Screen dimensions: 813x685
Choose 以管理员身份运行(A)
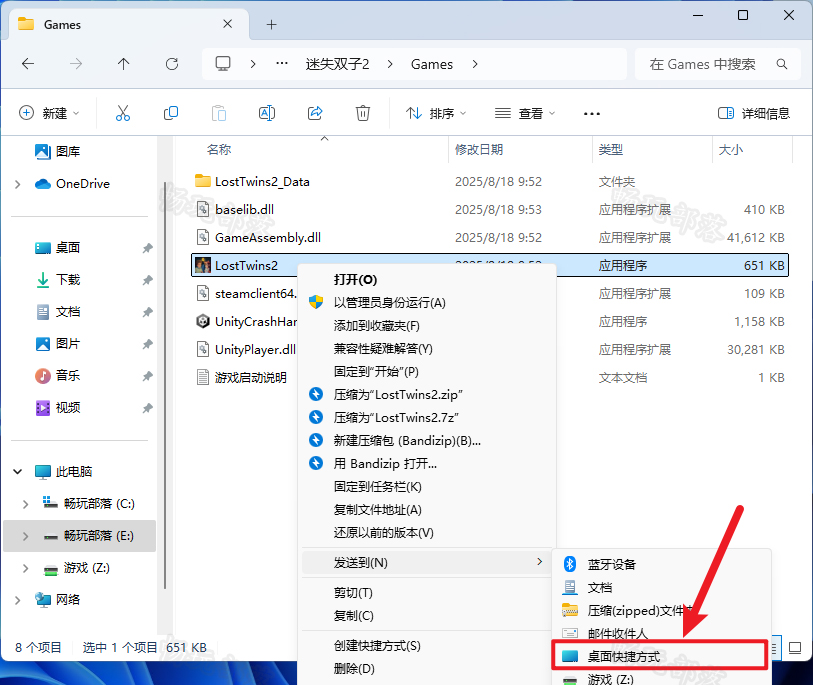coord(427,302)
